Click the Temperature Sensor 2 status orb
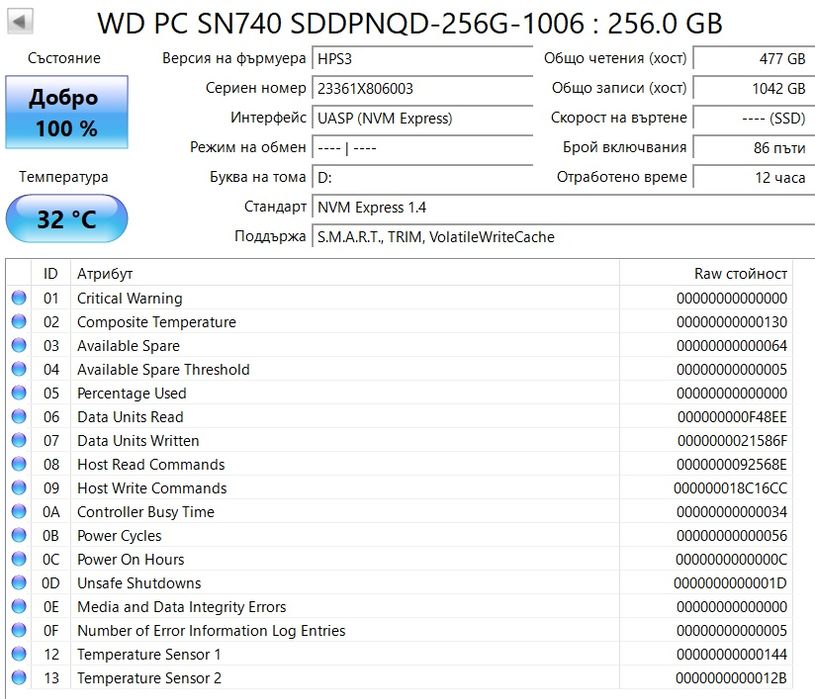This screenshot has width=815, height=699. (x=19, y=678)
